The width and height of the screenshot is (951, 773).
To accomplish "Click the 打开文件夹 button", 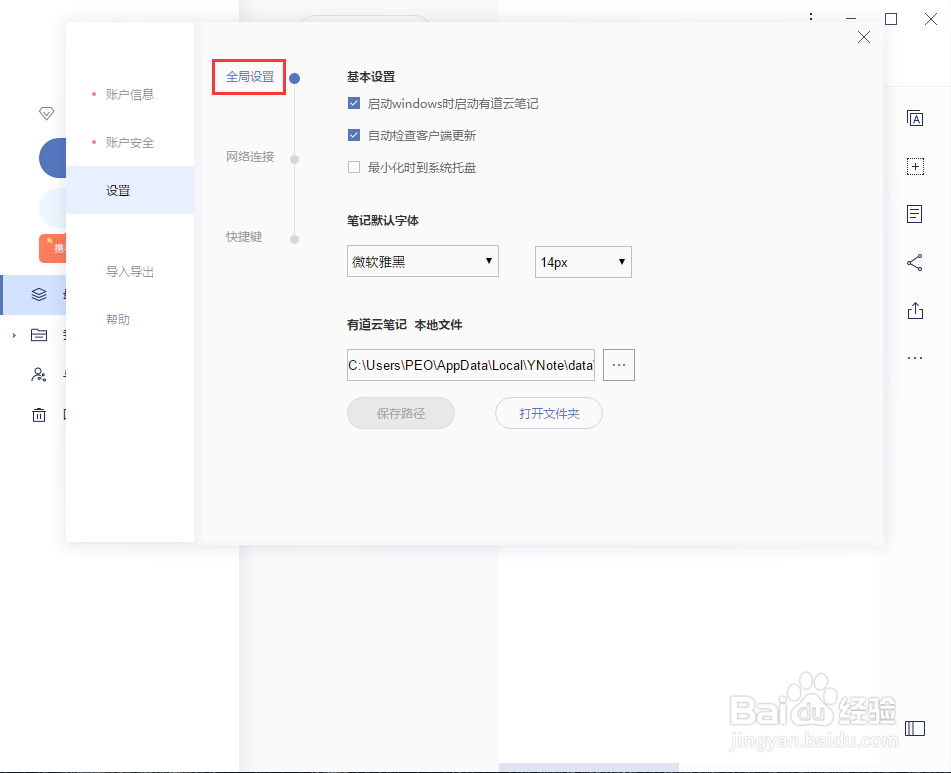I will click(x=549, y=413).
